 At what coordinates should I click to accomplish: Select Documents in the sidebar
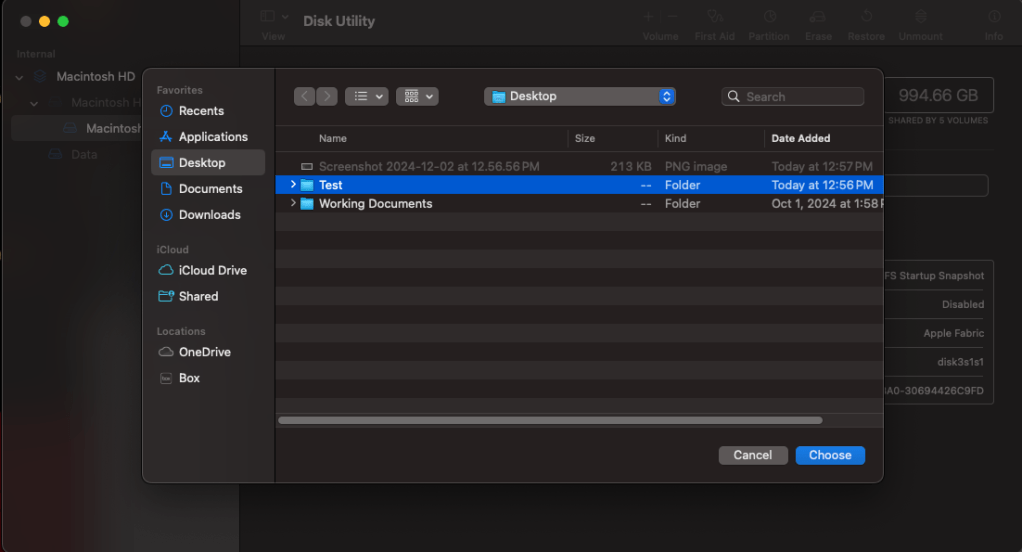click(x=210, y=189)
